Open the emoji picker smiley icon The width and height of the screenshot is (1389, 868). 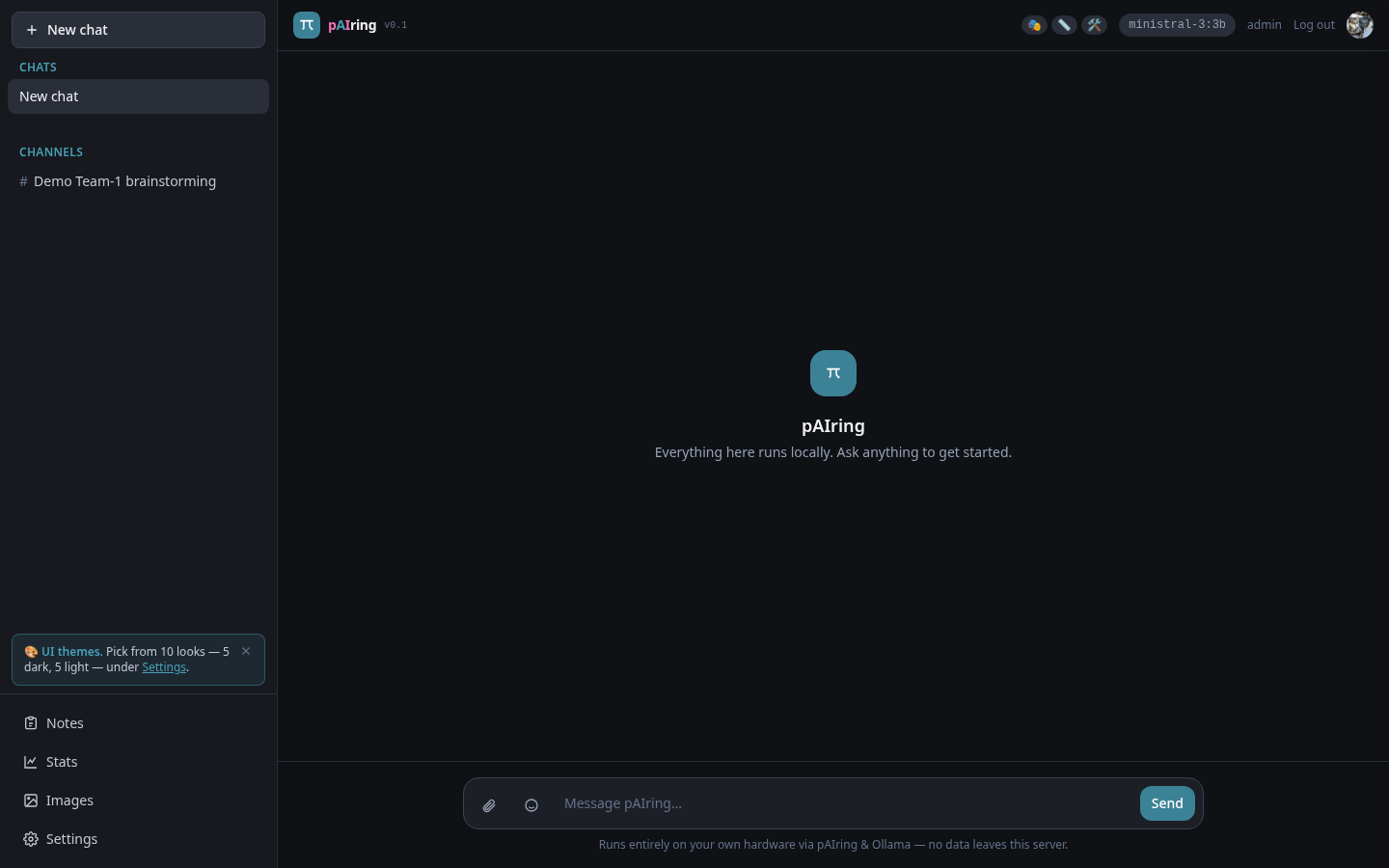[531, 804]
